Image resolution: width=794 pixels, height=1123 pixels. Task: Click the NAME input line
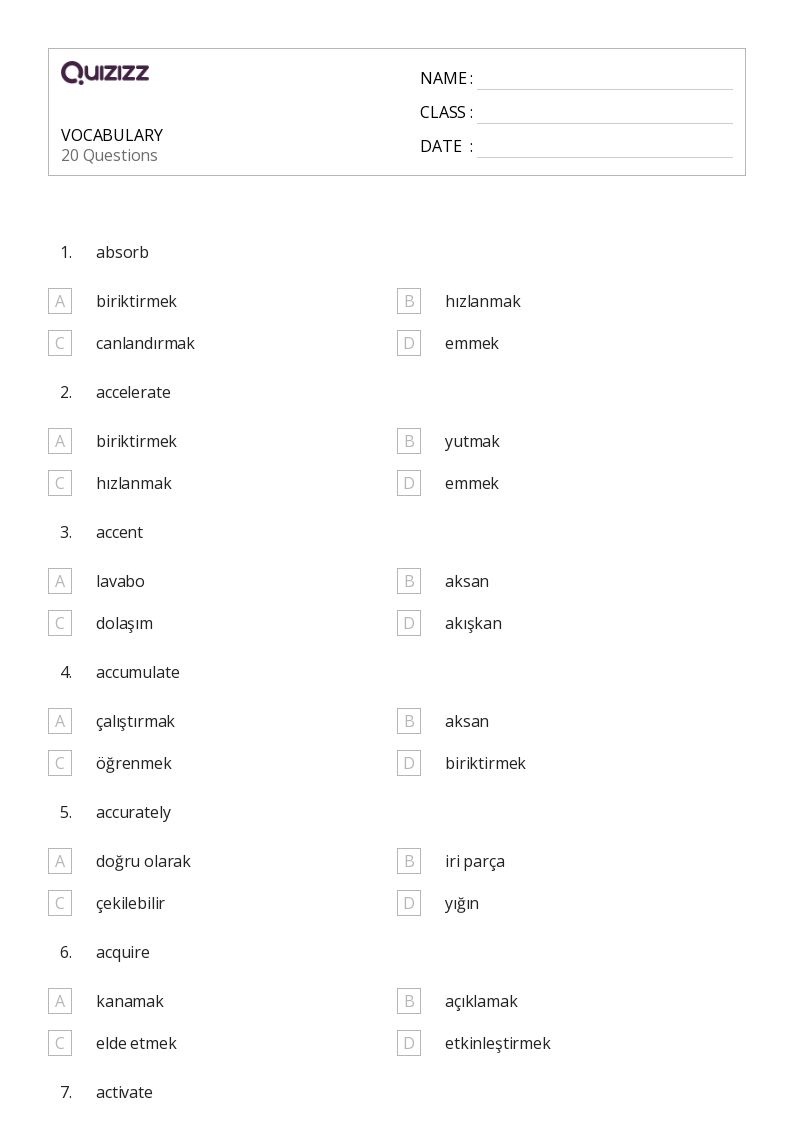click(x=604, y=79)
